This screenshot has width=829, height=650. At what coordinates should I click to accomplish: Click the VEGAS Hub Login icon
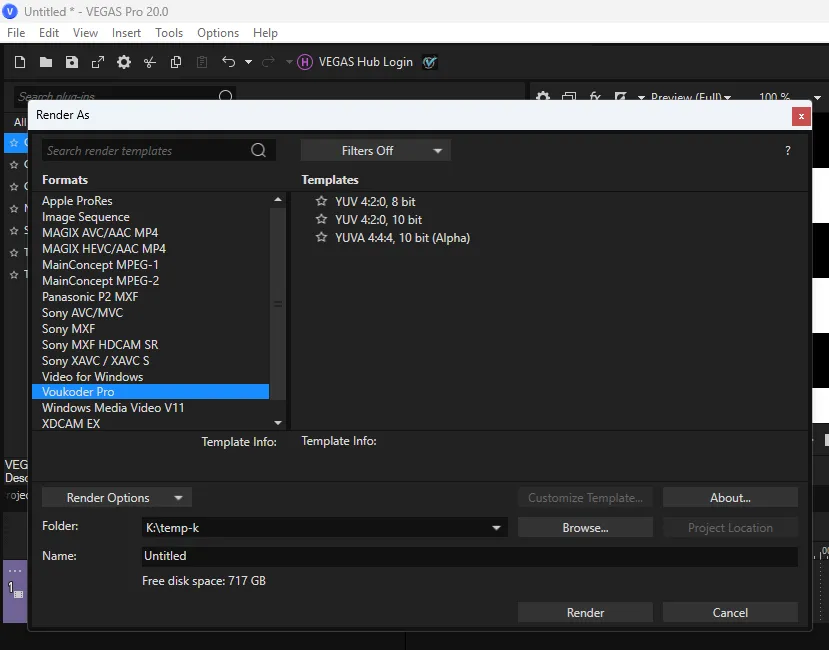(x=305, y=62)
